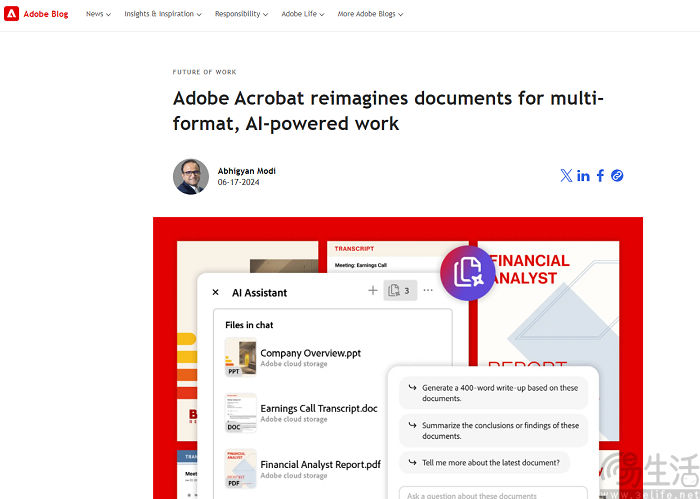Click the article headline text

388,111
